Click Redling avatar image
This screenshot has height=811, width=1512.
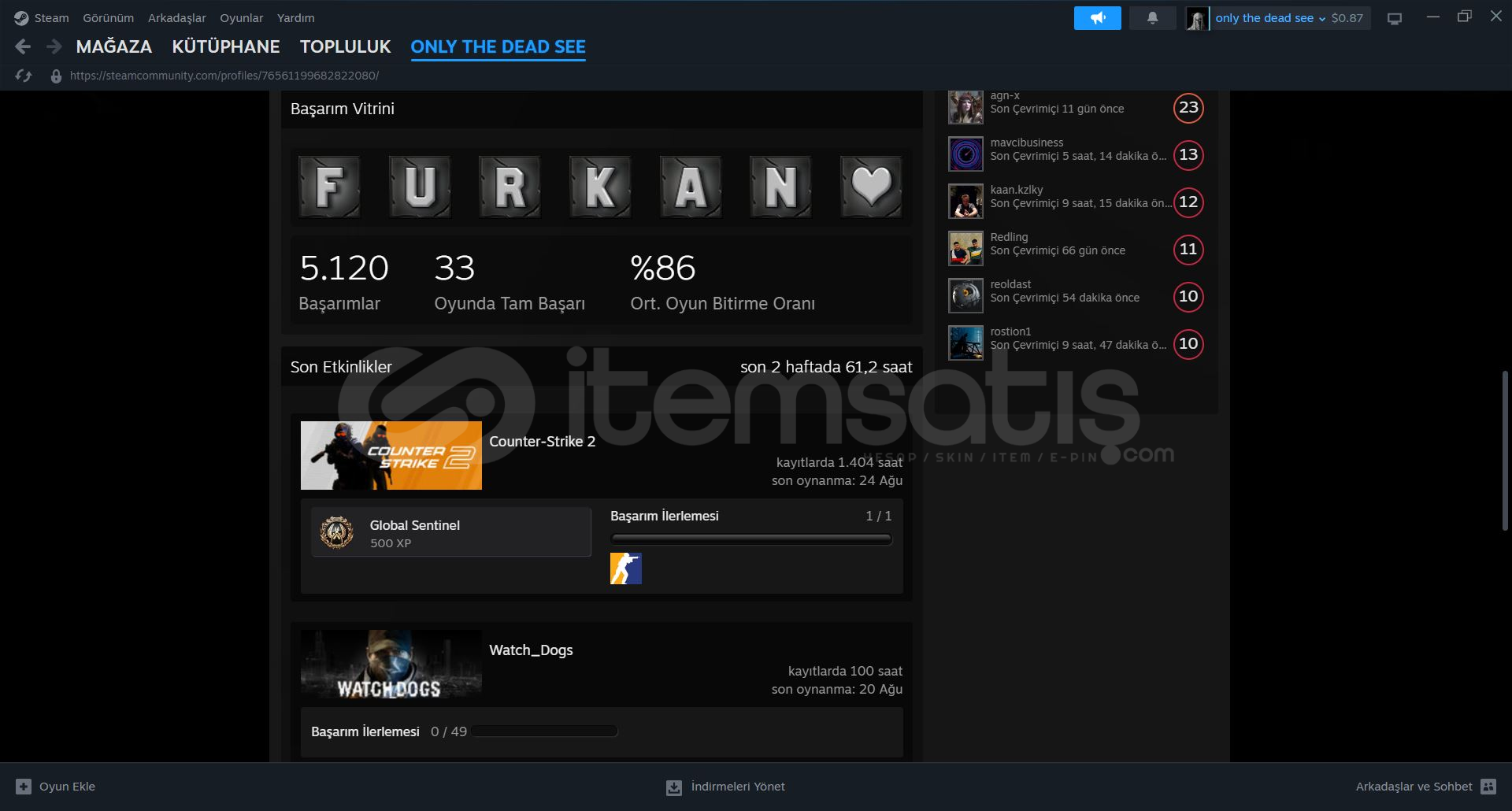[965, 249]
